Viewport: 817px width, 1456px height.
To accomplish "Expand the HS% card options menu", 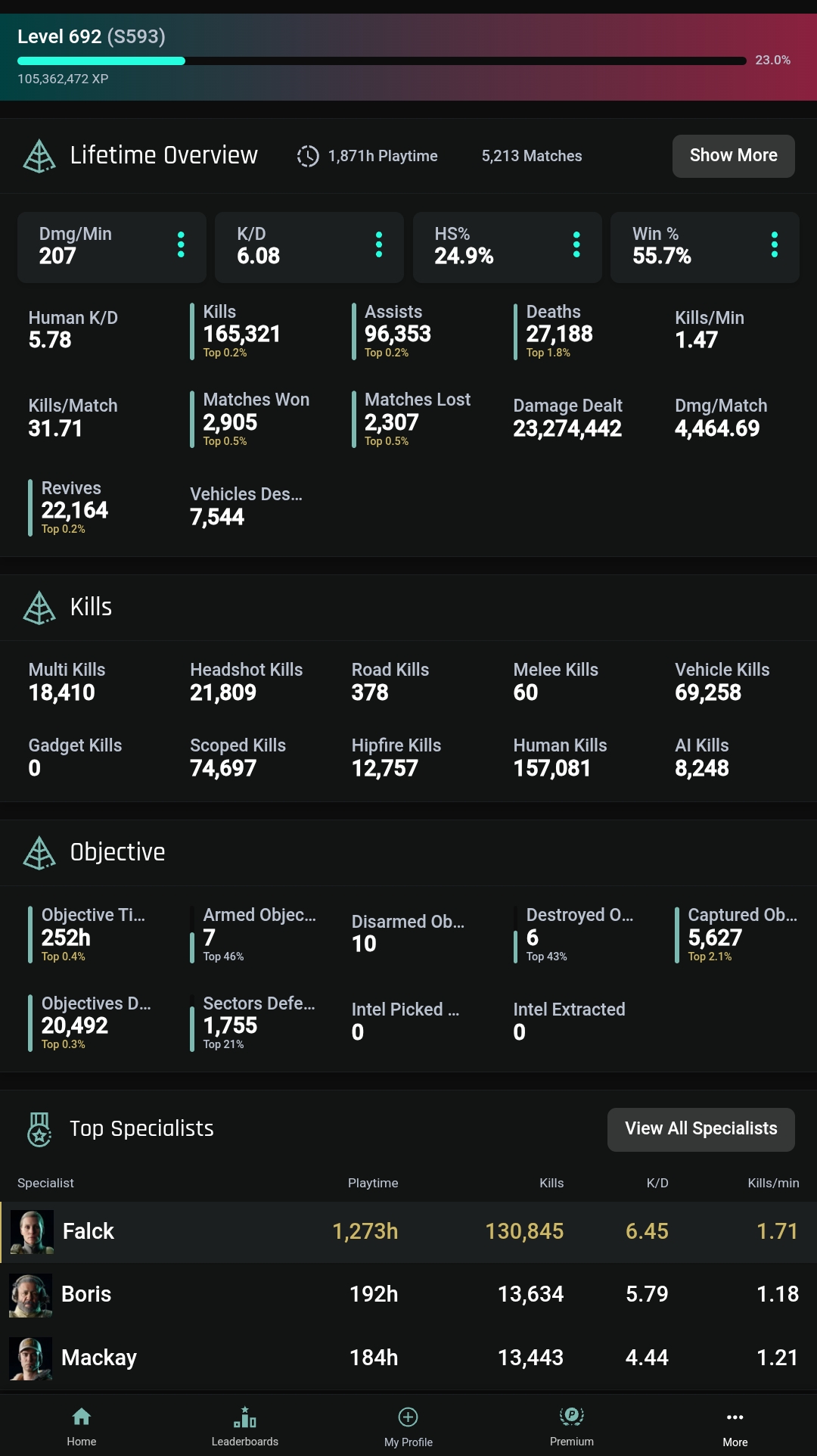I will click(576, 245).
